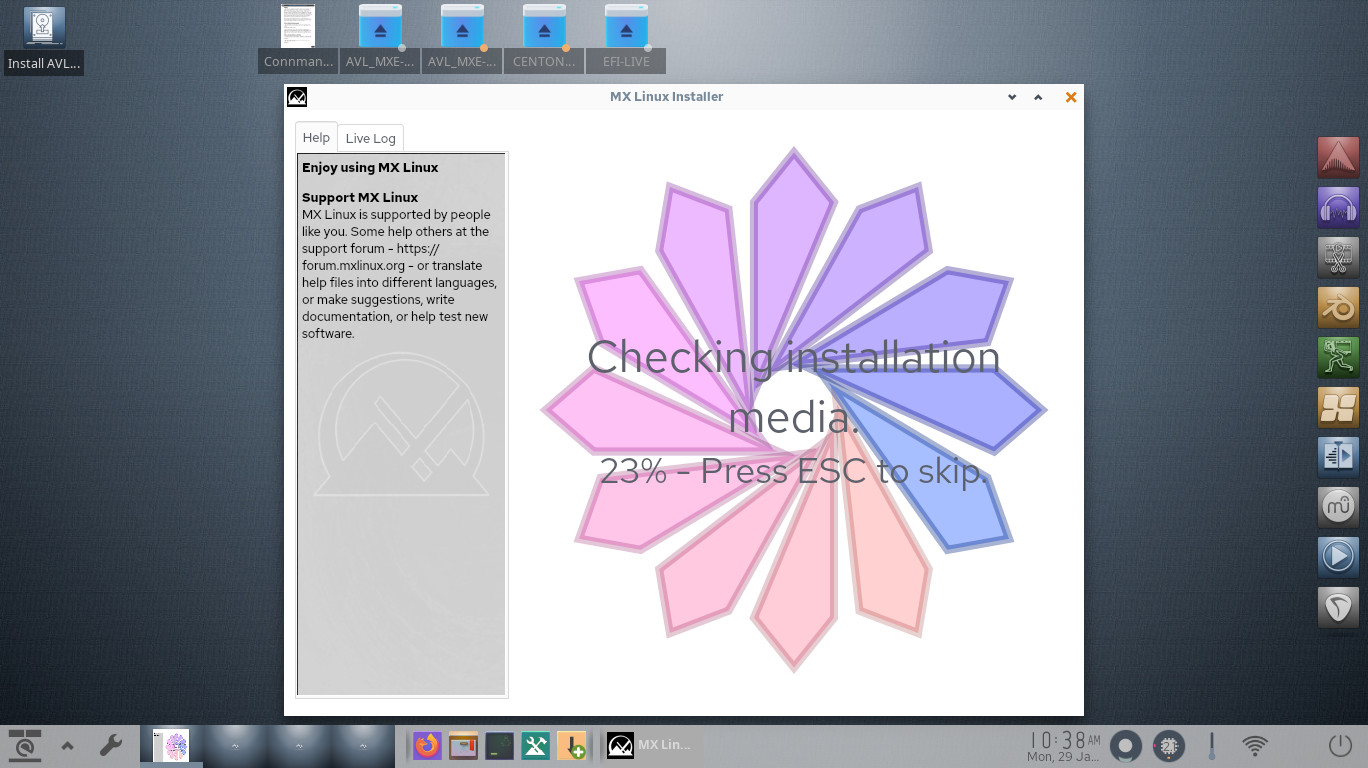Roll down the installer window with the down chevron

(x=1012, y=97)
